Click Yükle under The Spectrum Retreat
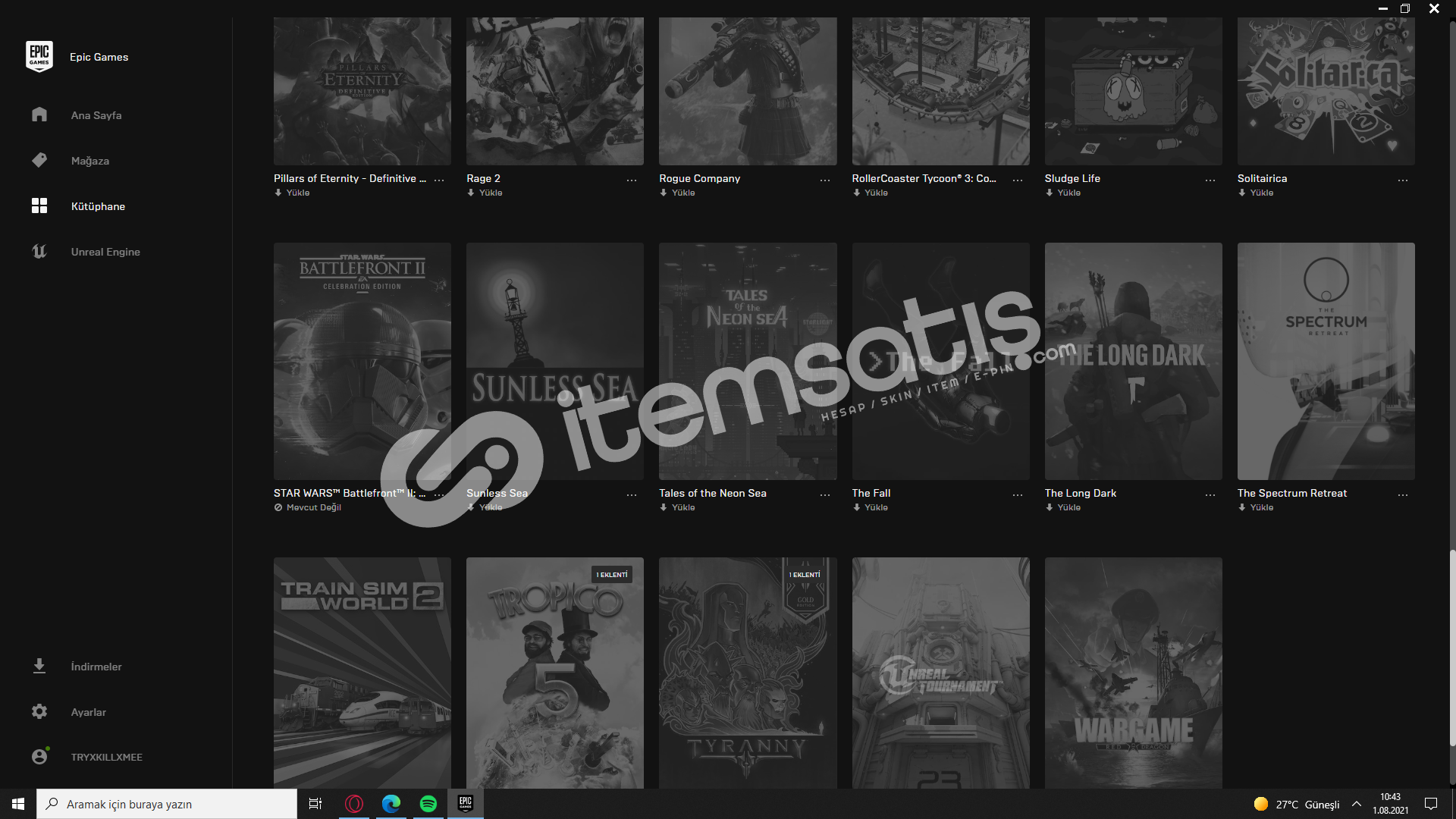The width and height of the screenshot is (1456, 819). click(x=1256, y=507)
